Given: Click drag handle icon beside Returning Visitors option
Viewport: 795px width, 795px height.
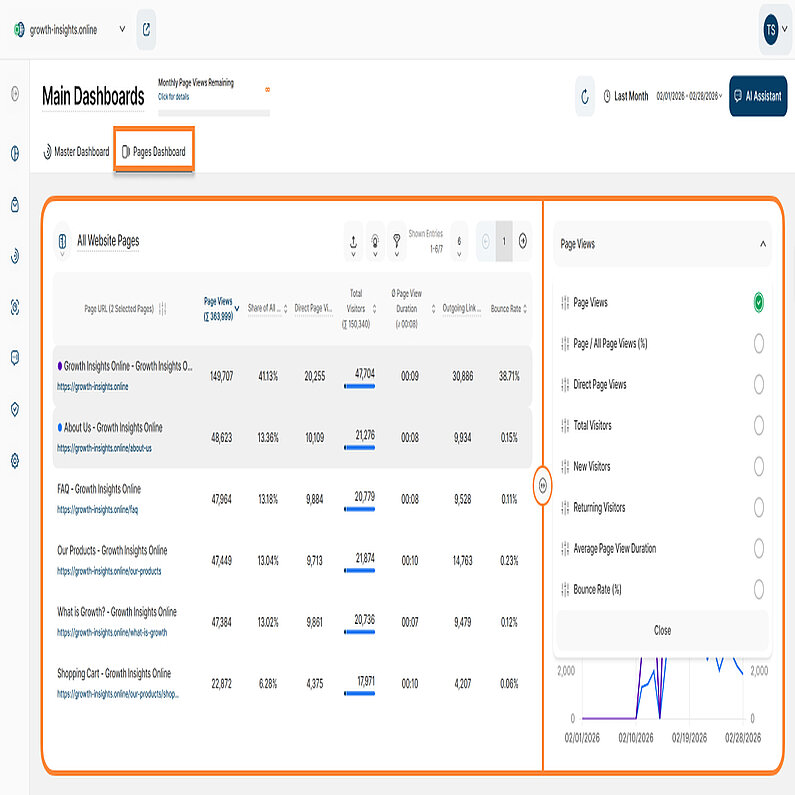Looking at the screenshot, I should coord(565,508).
